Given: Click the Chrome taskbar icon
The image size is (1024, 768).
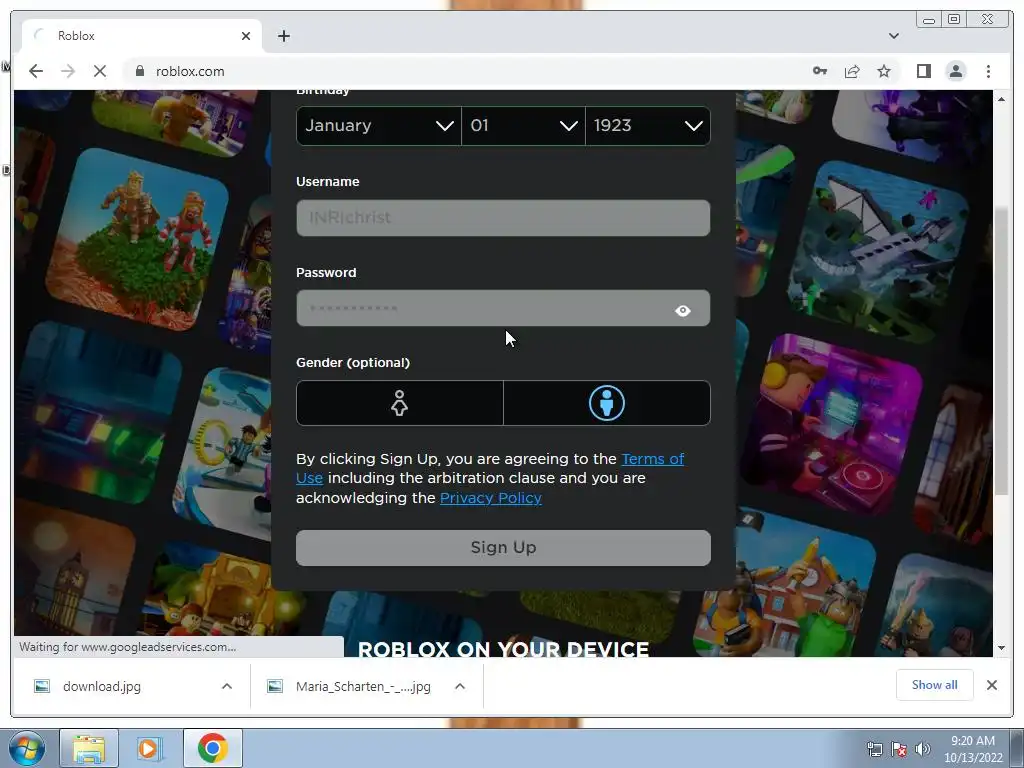Looking at the screenshot, I should (x=212, y=748).
